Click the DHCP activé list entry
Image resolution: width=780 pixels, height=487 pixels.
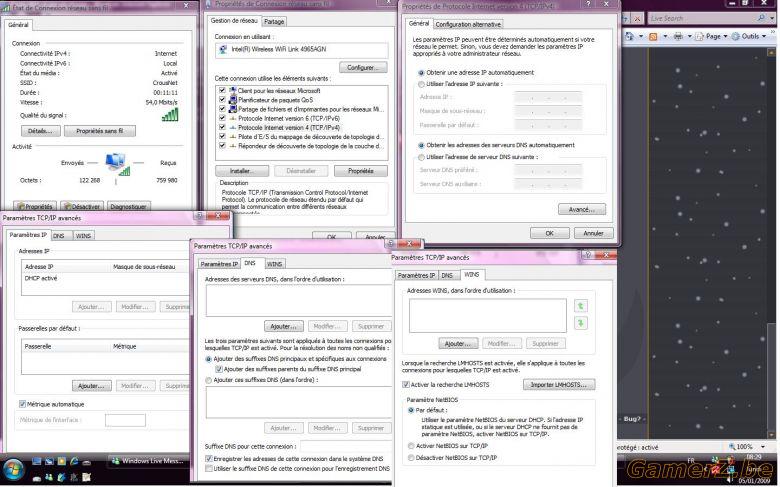[x=41, y=278]
